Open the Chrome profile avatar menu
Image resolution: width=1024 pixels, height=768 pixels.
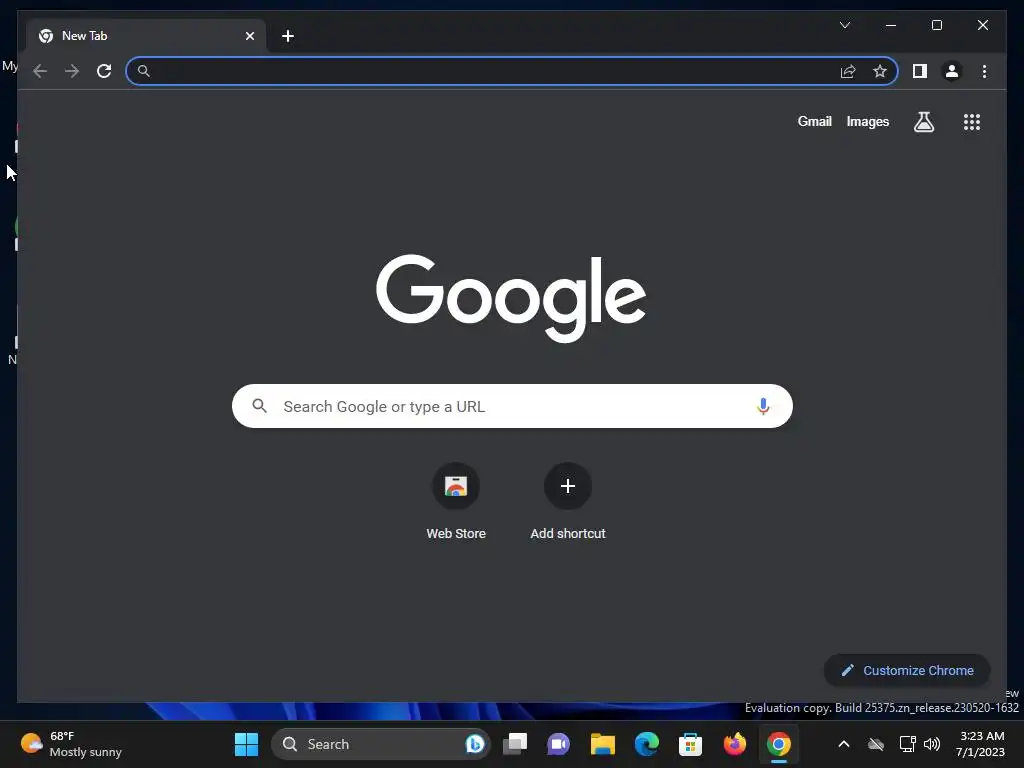[x=952, y=71]
